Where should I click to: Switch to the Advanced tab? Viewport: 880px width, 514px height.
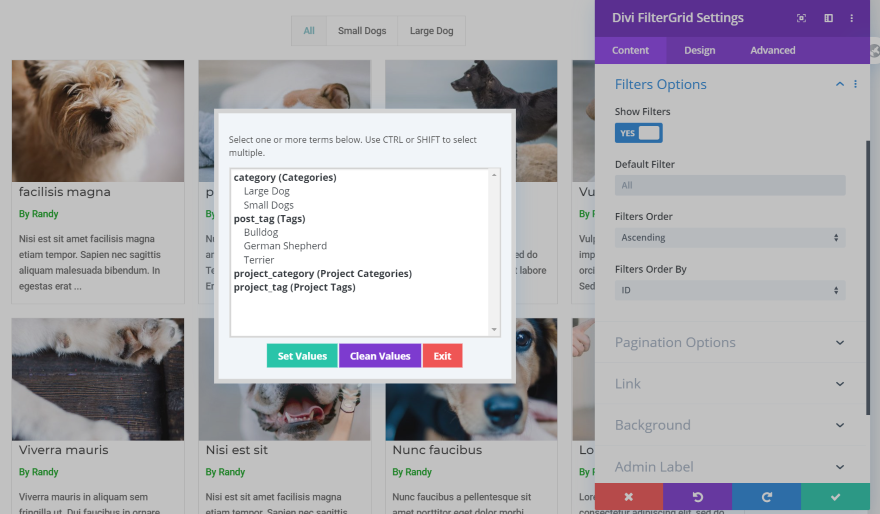tap(772, 51)
